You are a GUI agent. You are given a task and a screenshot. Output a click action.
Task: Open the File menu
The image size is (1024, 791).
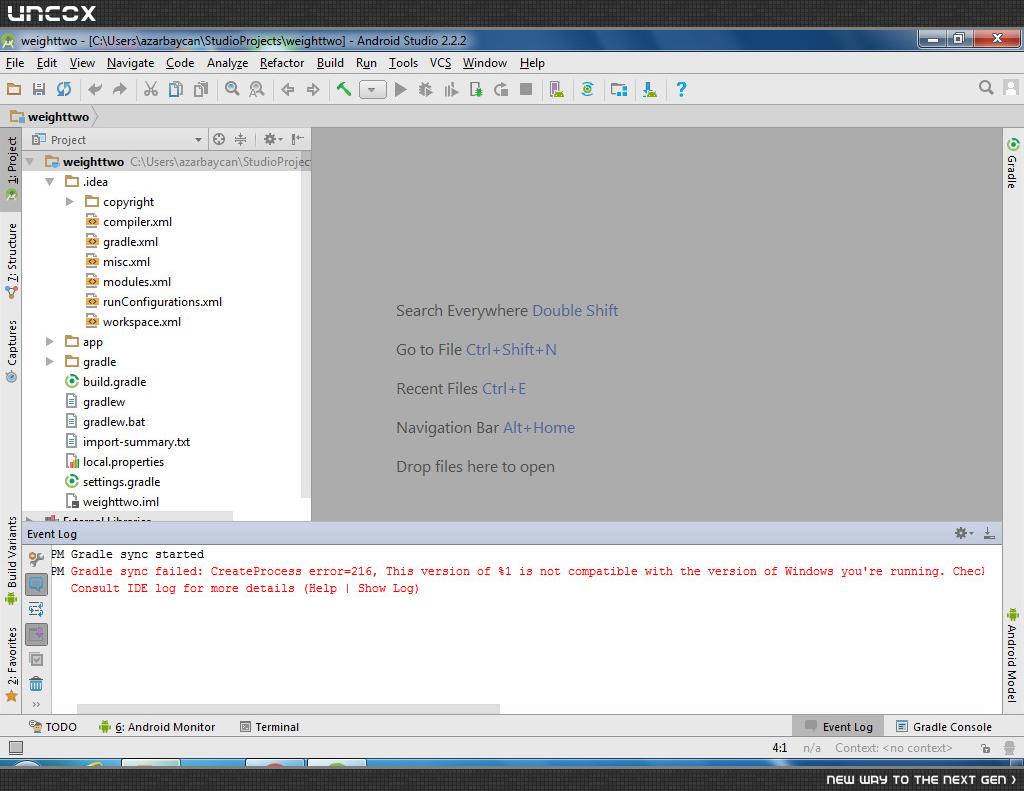point(14,63)
